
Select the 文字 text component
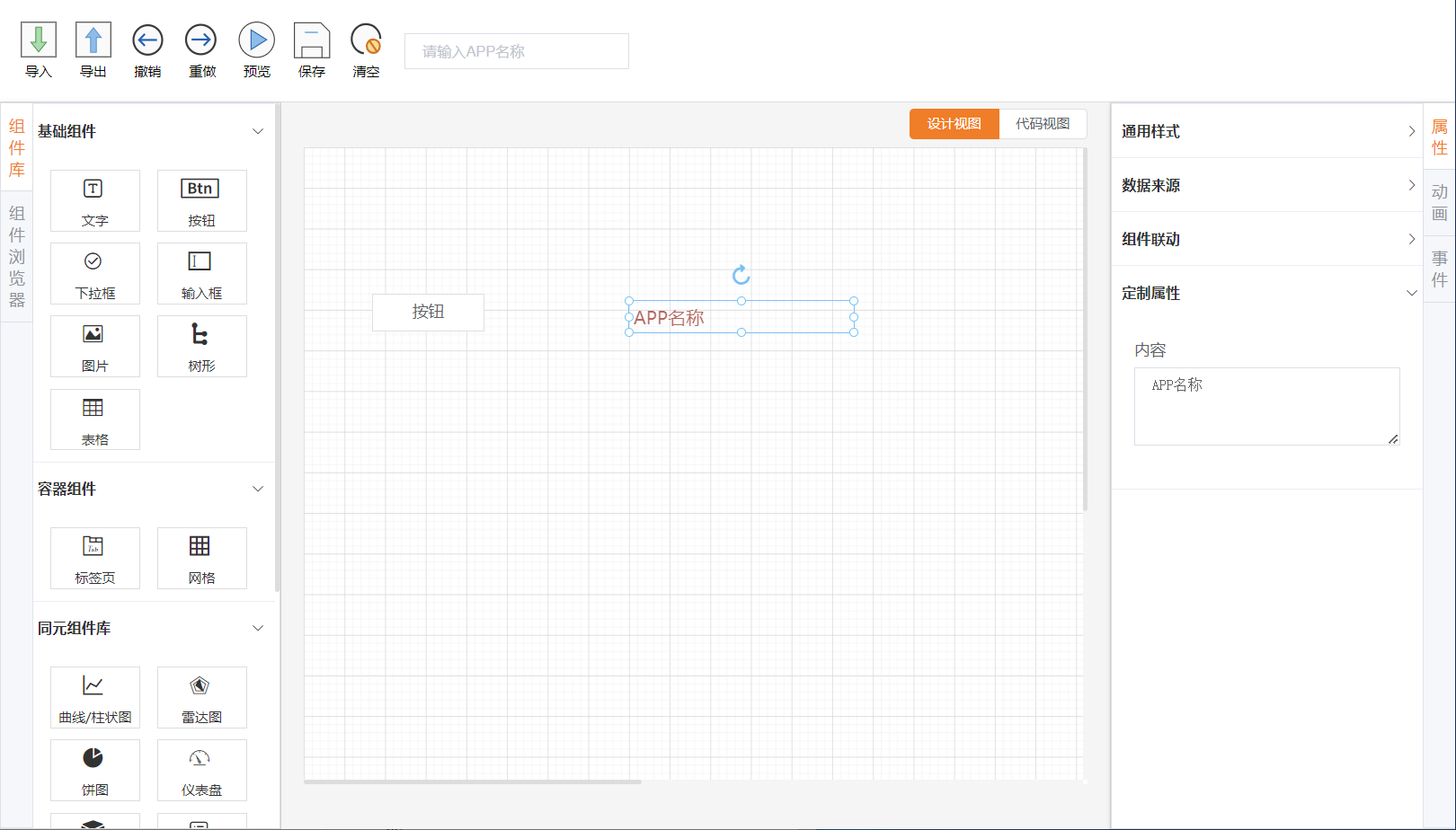95,201
